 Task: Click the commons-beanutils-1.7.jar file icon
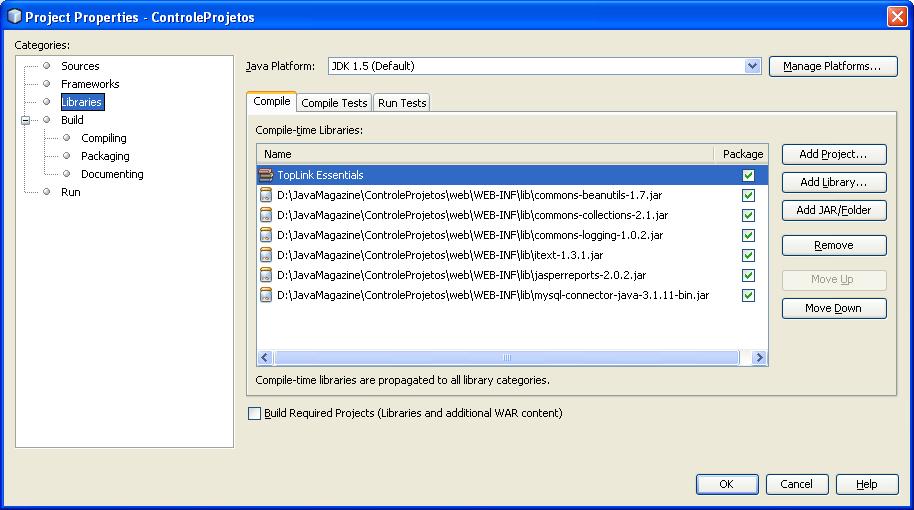click(x=266, y=195)
